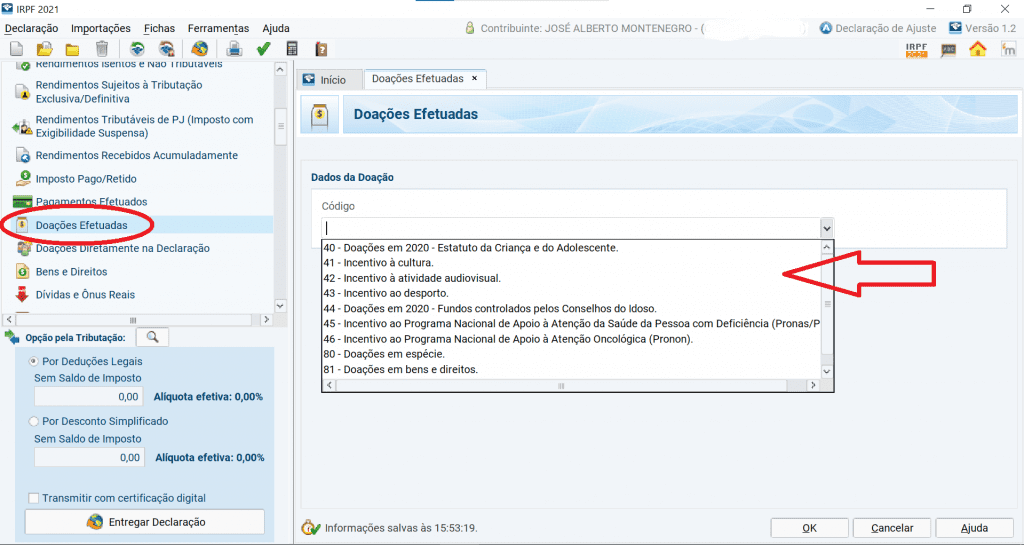1024x545 pixels.
Task: Click the green-arrow Receita transmit icon
Action: (x=136, y=48)
